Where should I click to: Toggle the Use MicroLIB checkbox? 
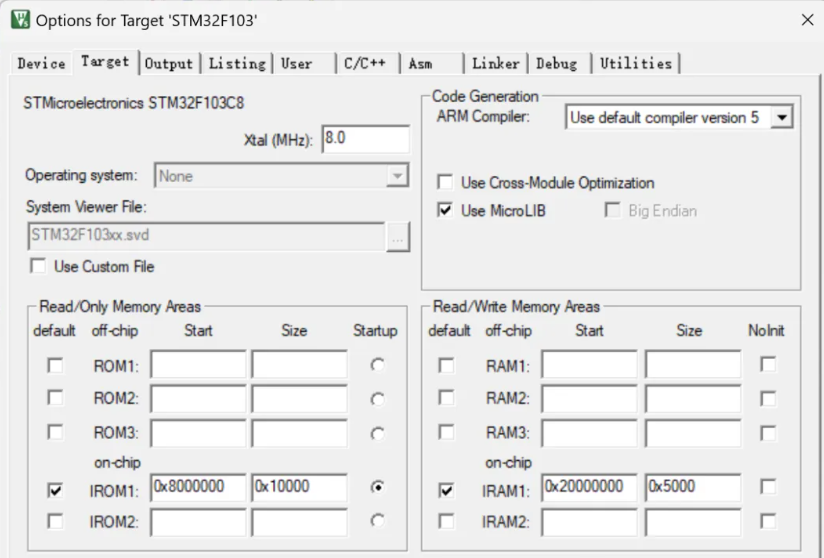445,211
